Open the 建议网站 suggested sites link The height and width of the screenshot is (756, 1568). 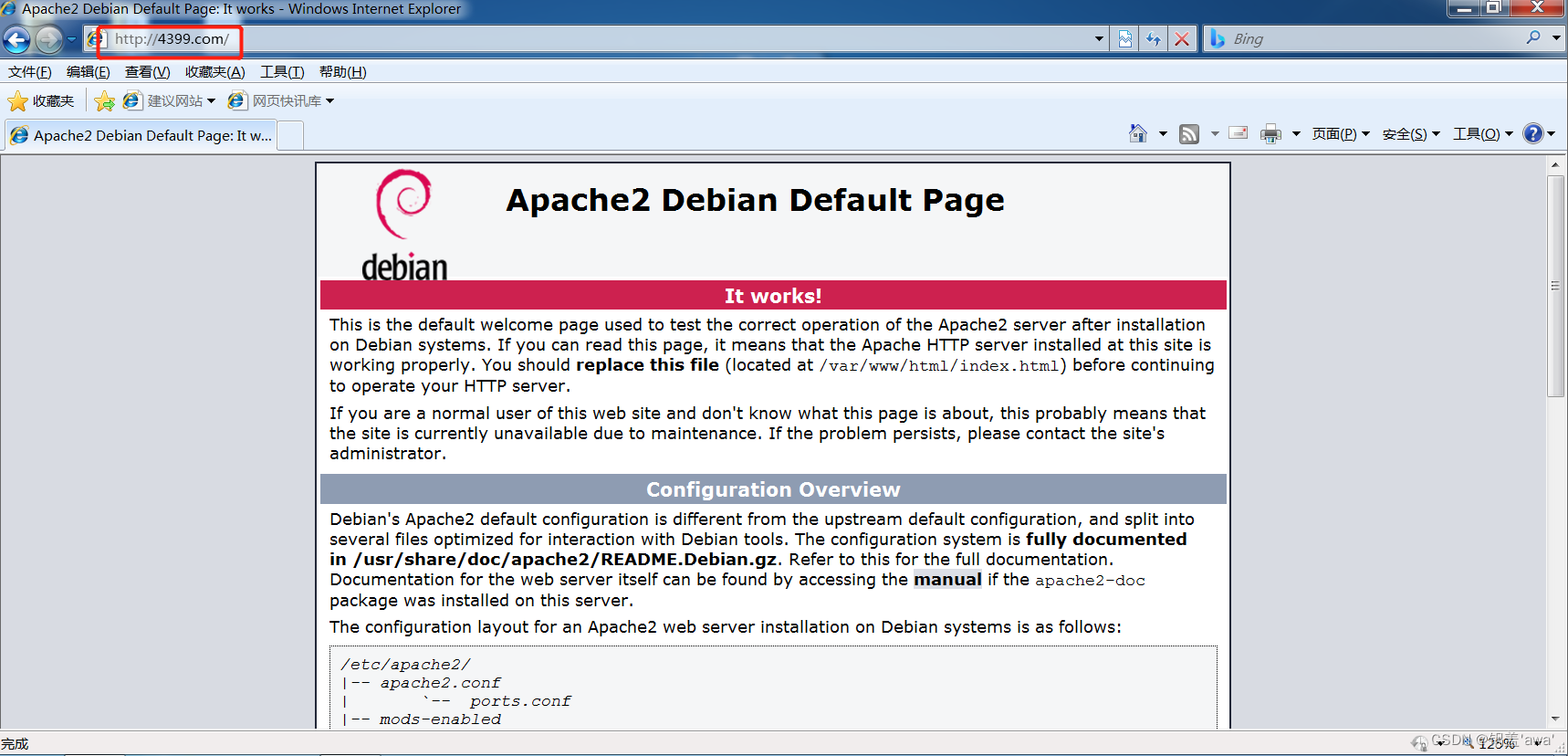169,101
